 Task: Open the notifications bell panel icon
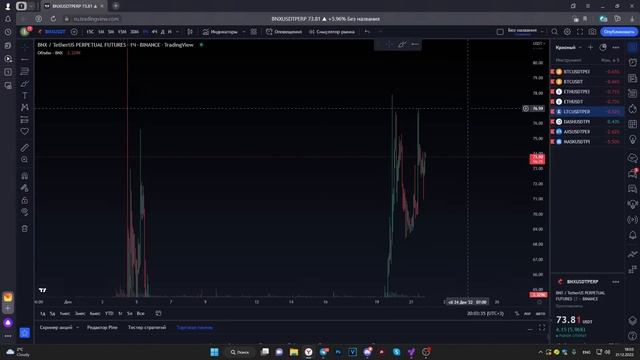click(x=633, y=235)
